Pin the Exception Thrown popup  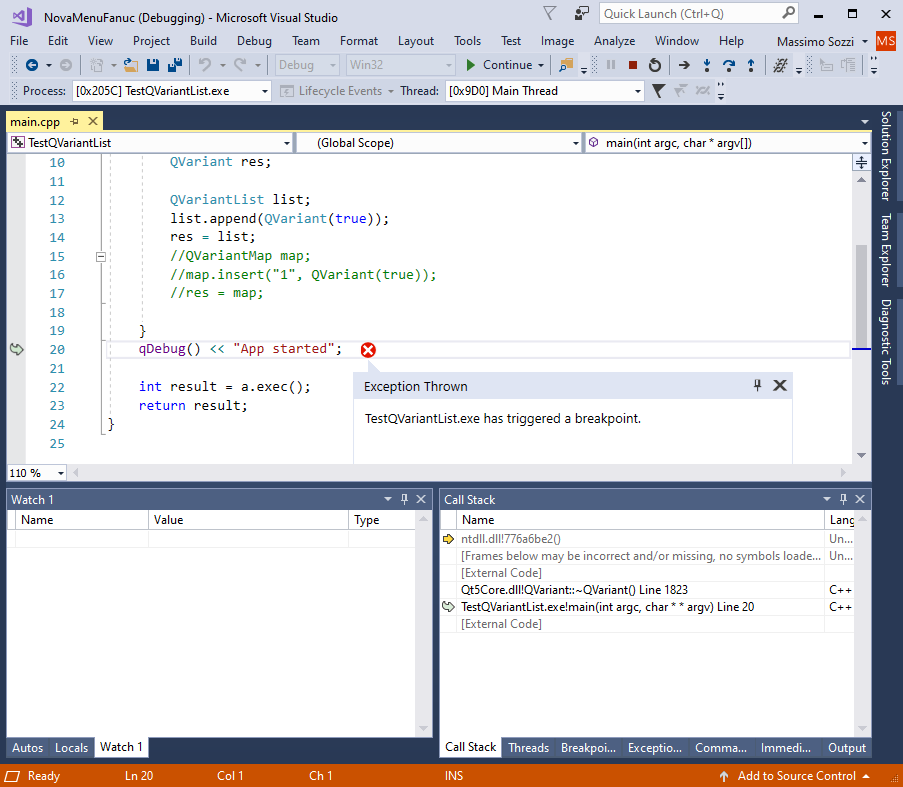(757, 385)
